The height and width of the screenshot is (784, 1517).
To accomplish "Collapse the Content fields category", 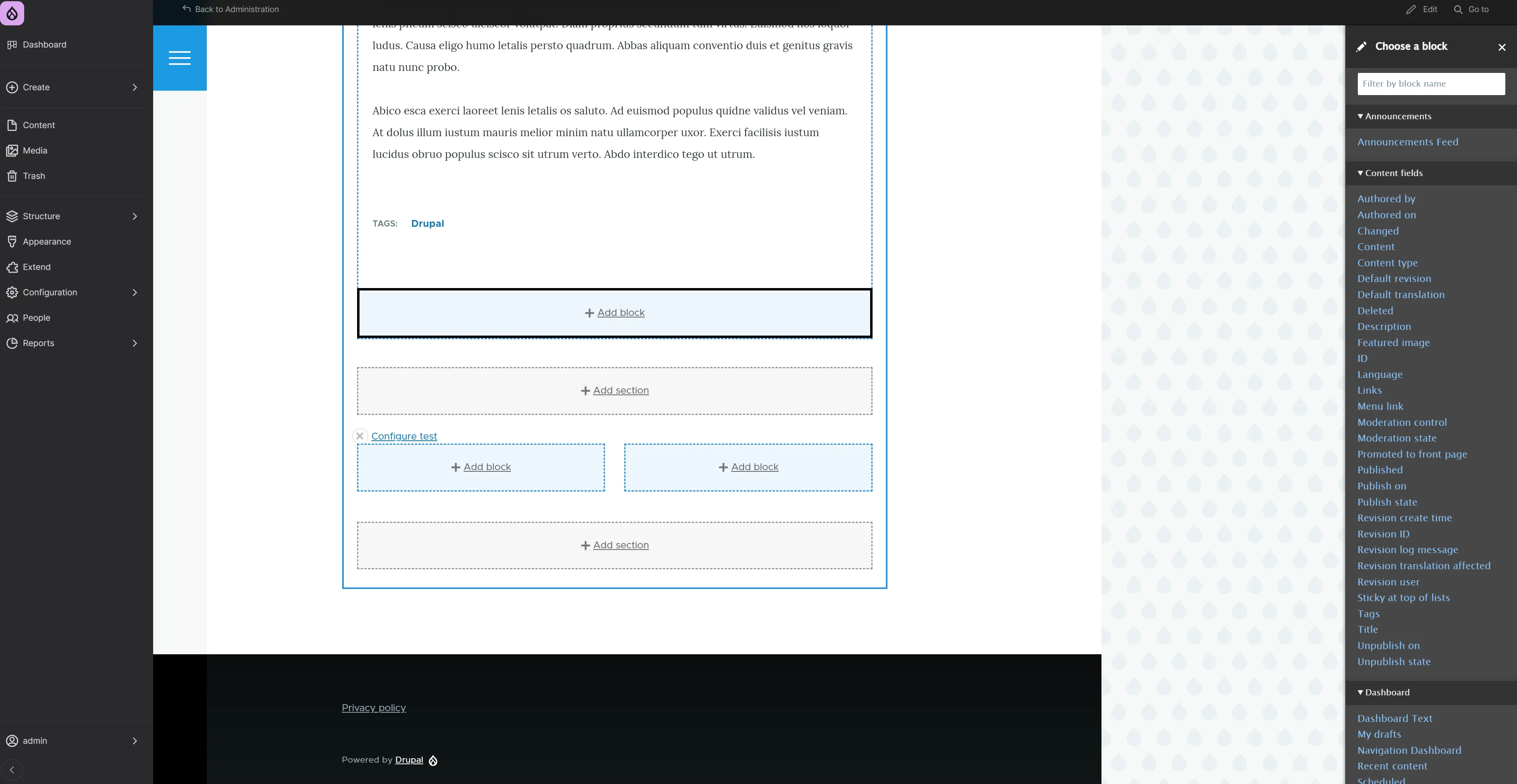I will coord(1393,173).
